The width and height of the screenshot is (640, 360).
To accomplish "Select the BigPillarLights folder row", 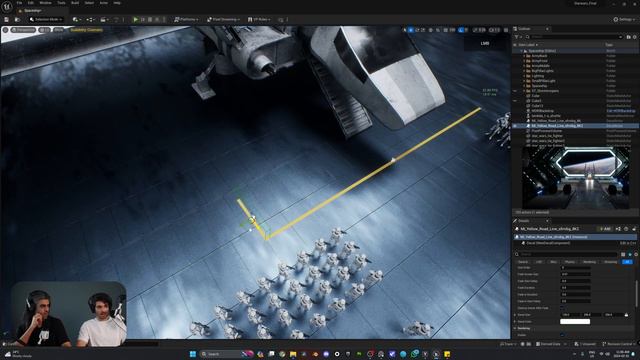I will pyautogui.click(x=575, y=71).
